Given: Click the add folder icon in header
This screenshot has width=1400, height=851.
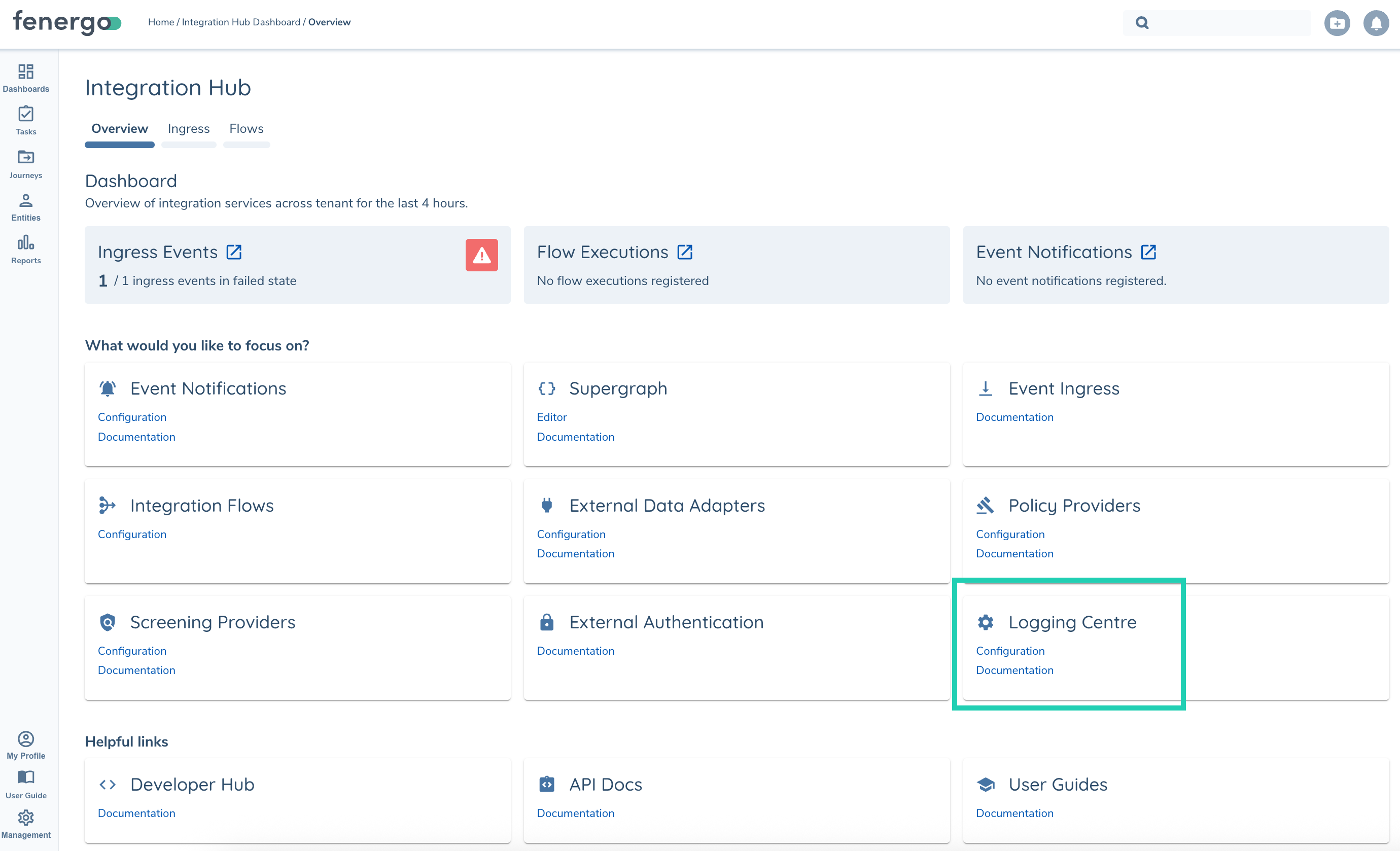Looking at the screenshot, I should 1337,23.
